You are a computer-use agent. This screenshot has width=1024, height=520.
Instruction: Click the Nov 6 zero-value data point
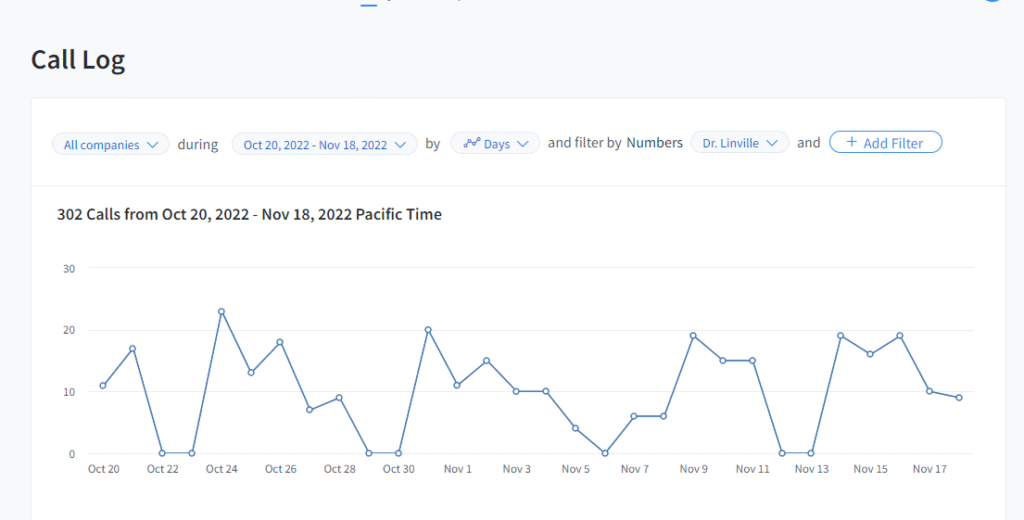tap(605, 453)
